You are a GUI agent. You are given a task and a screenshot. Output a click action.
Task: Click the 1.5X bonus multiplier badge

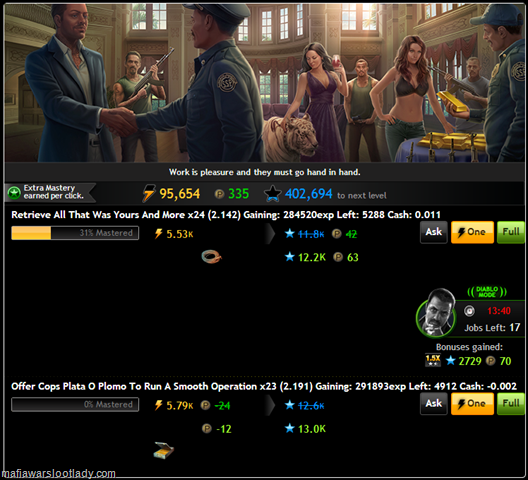coord(433,360)
